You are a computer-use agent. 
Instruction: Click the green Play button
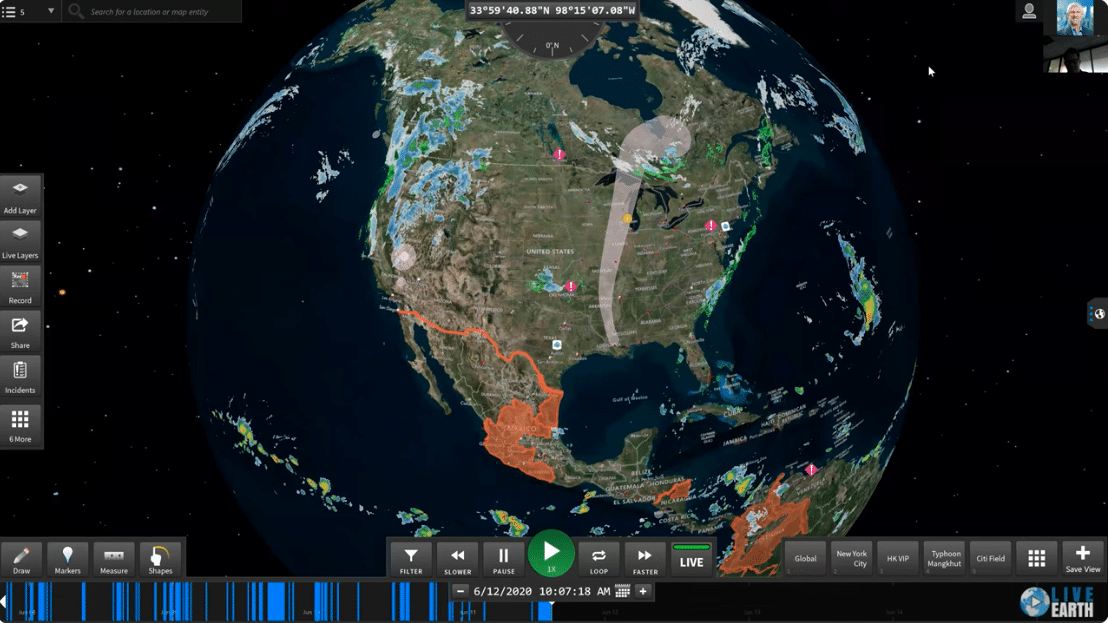click(x=551, y=554)
